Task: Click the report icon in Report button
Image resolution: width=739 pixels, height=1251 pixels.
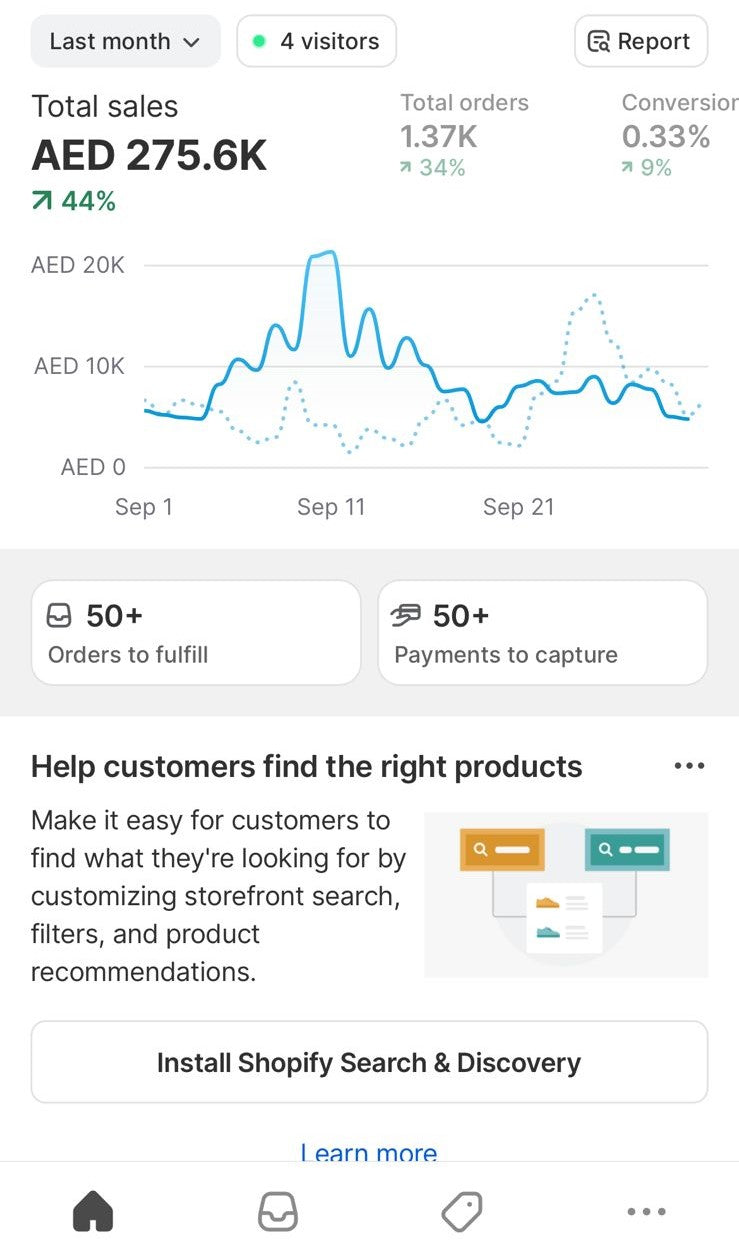Action: (599, 42)
